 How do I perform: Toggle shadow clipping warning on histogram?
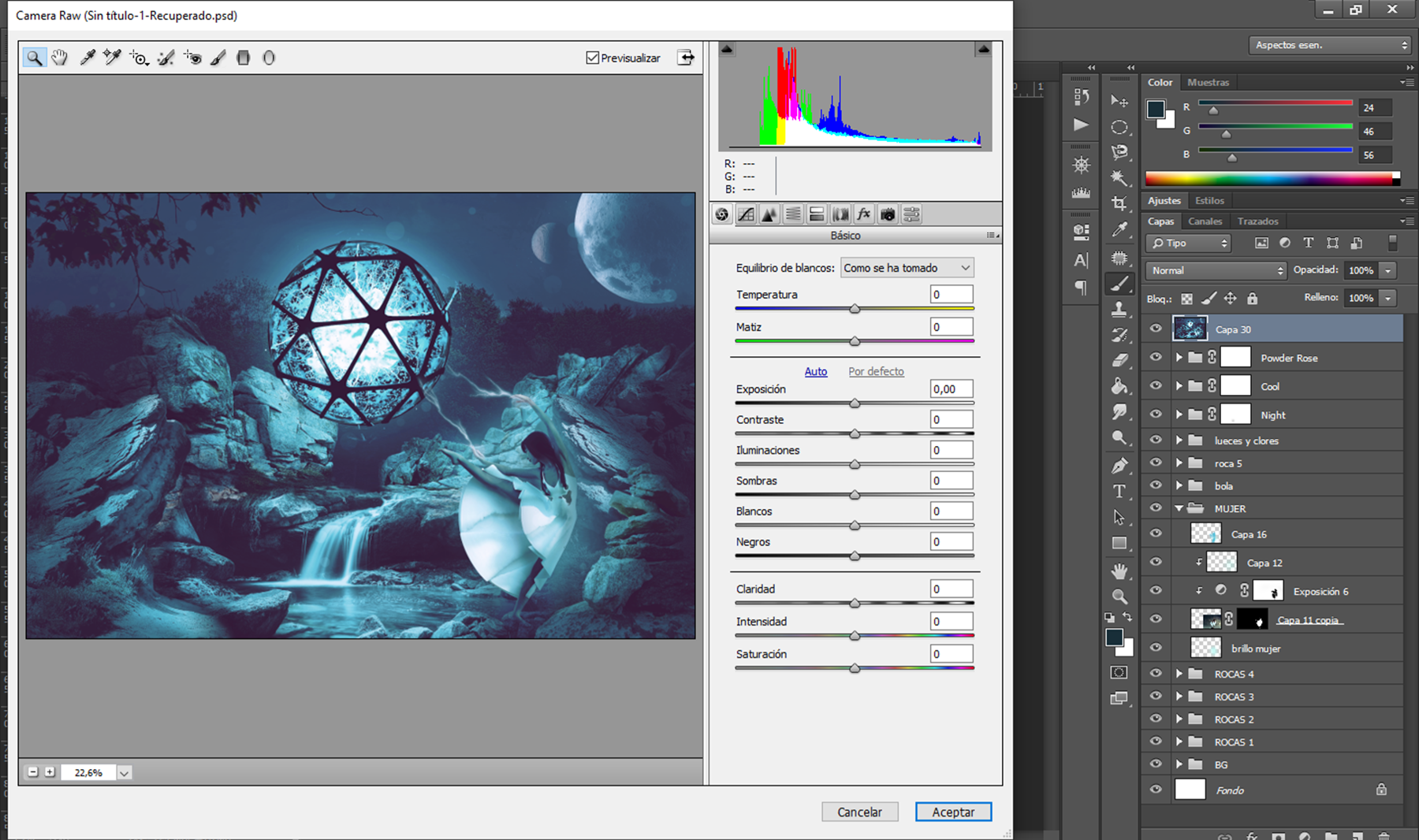click(x=727, y=50)
